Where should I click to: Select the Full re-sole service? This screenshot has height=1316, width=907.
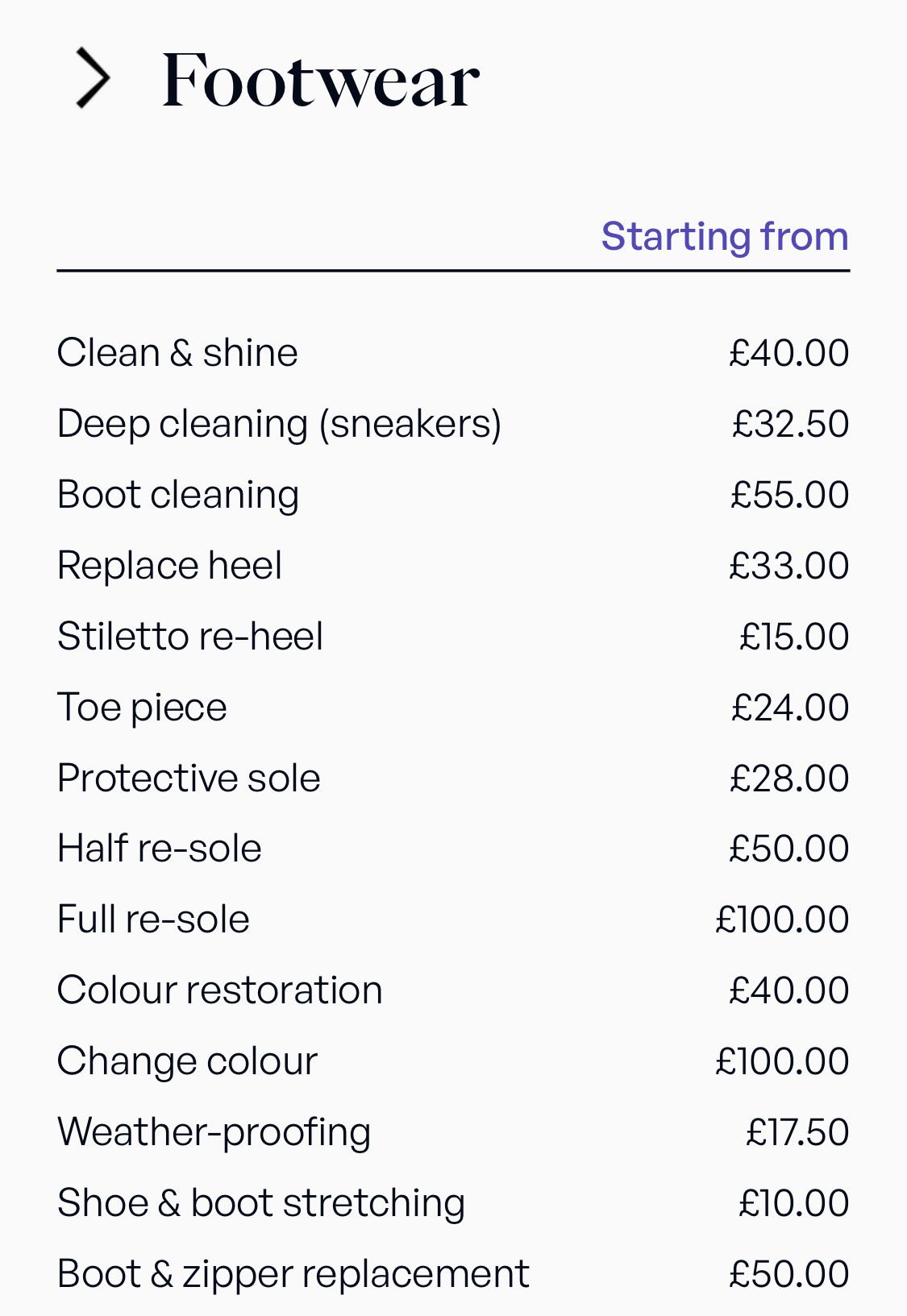(x=453, y=920)
